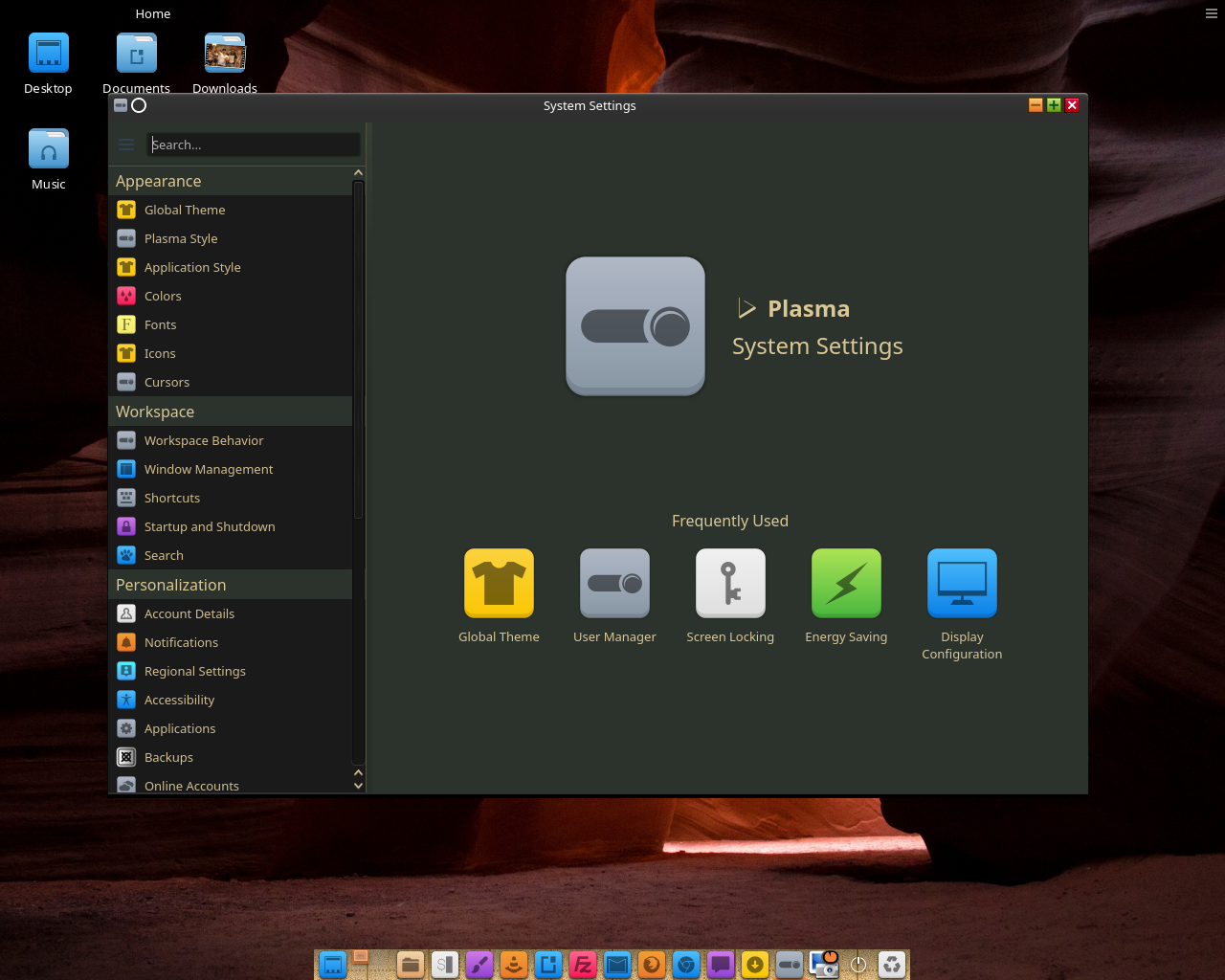Screen dimensions: 1225x980
Task: Select Backups in the sidebar
Action: (x=231, y=757)
